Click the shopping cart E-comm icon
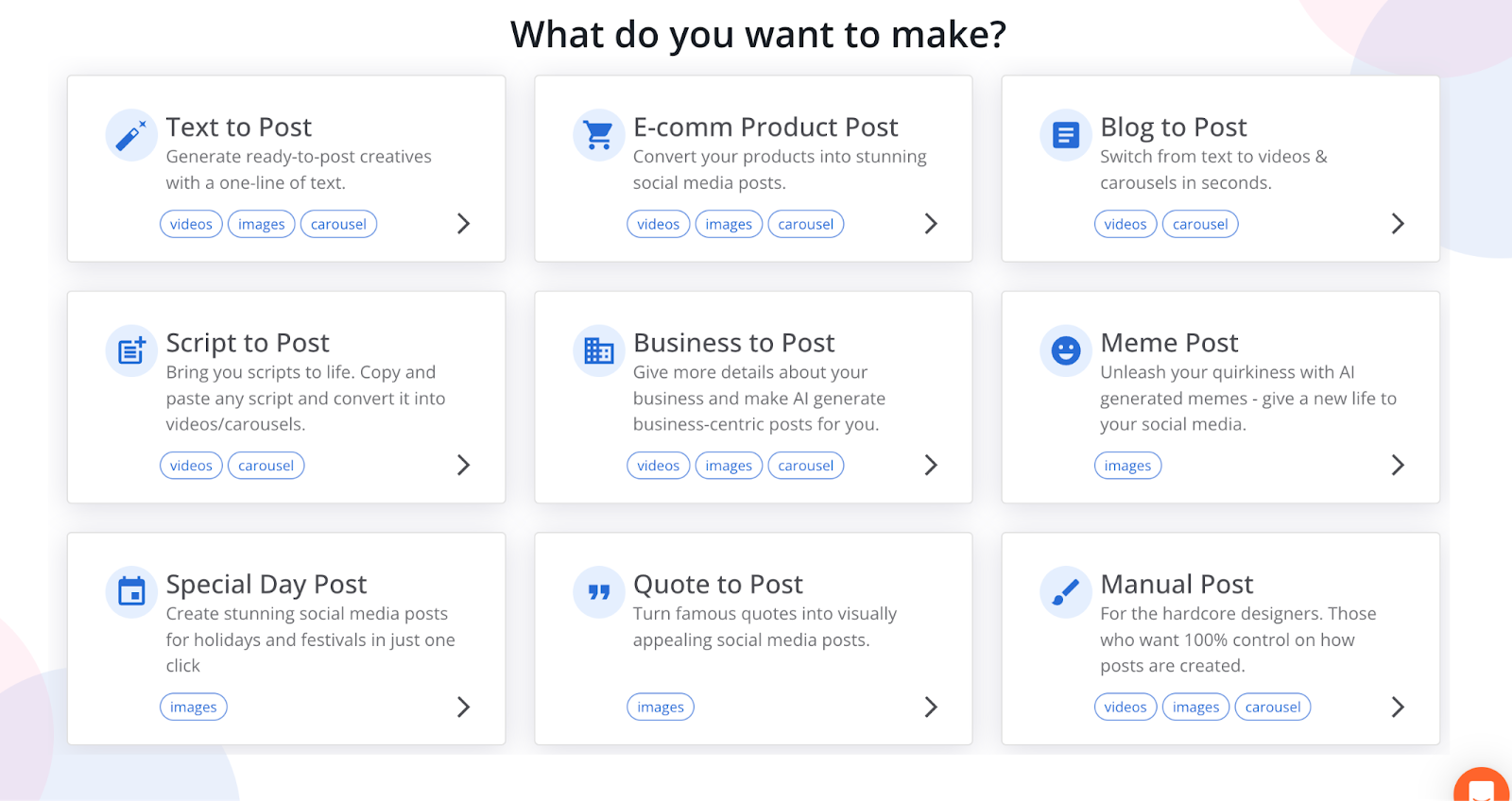Viewport: 1512px width, 801px height. [x=598, y=135]
